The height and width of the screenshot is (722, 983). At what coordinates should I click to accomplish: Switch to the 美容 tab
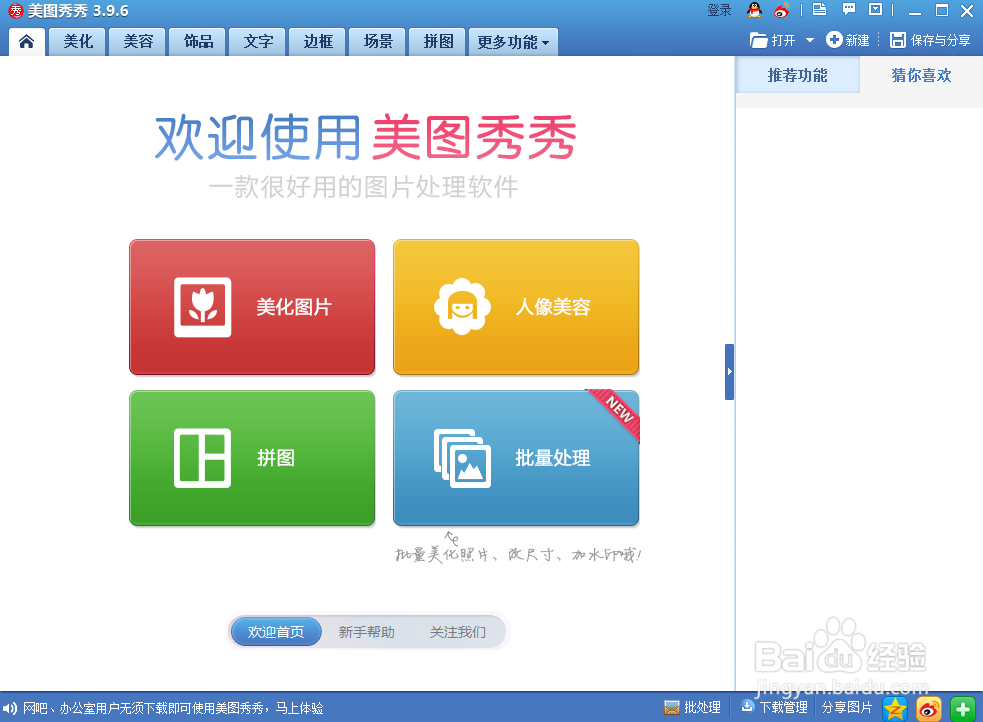tap(138, 41)
